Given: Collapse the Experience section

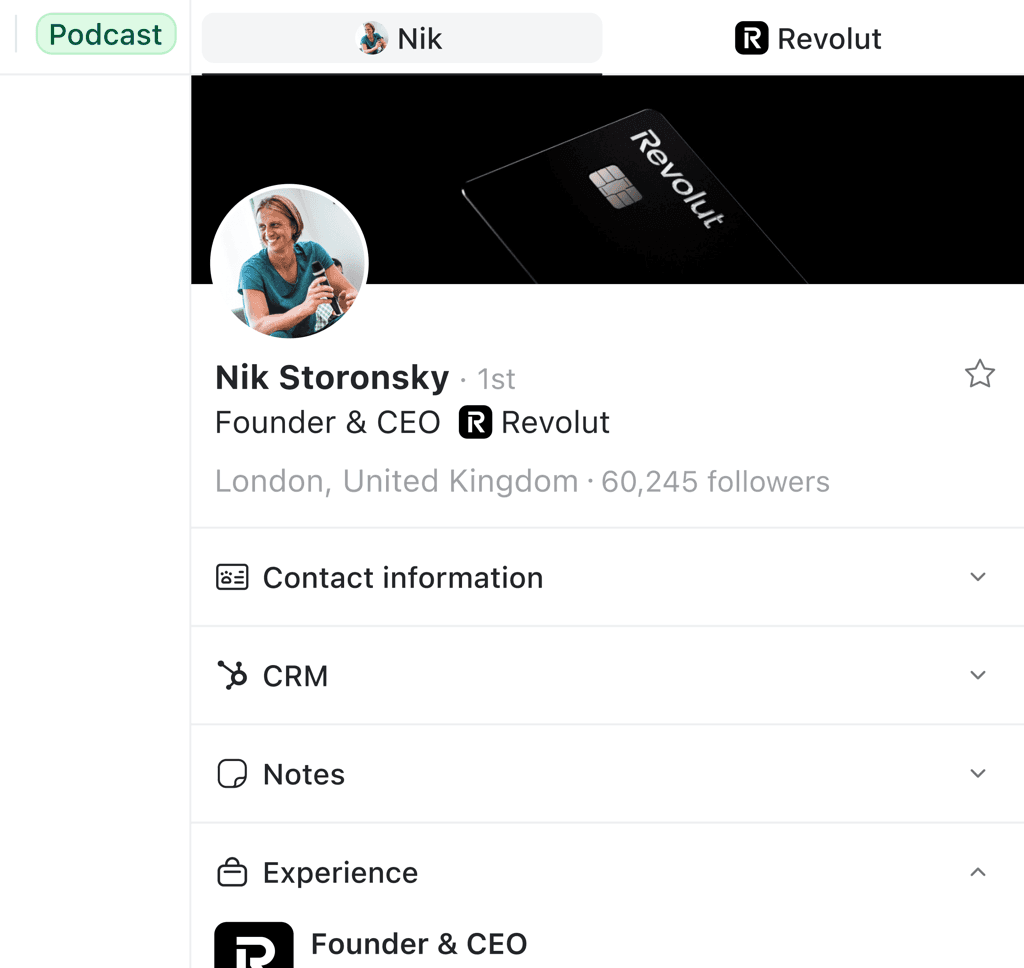Looking at the screenshot, I should (978, 871).
